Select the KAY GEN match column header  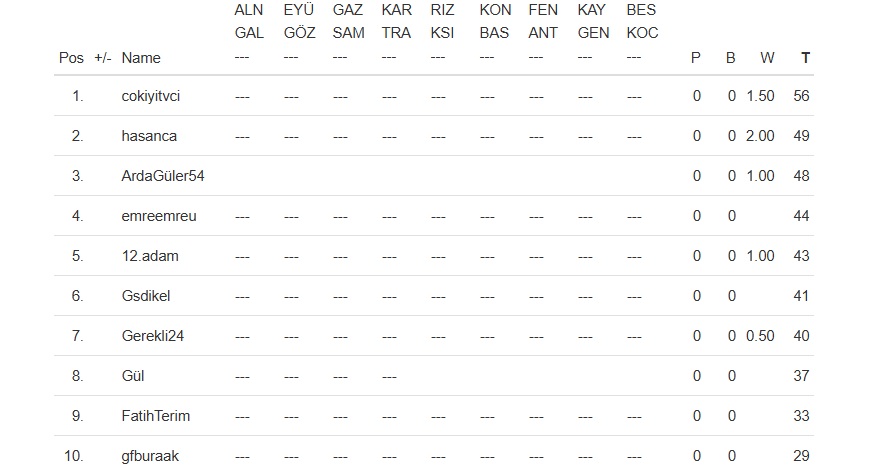[593, 22]
